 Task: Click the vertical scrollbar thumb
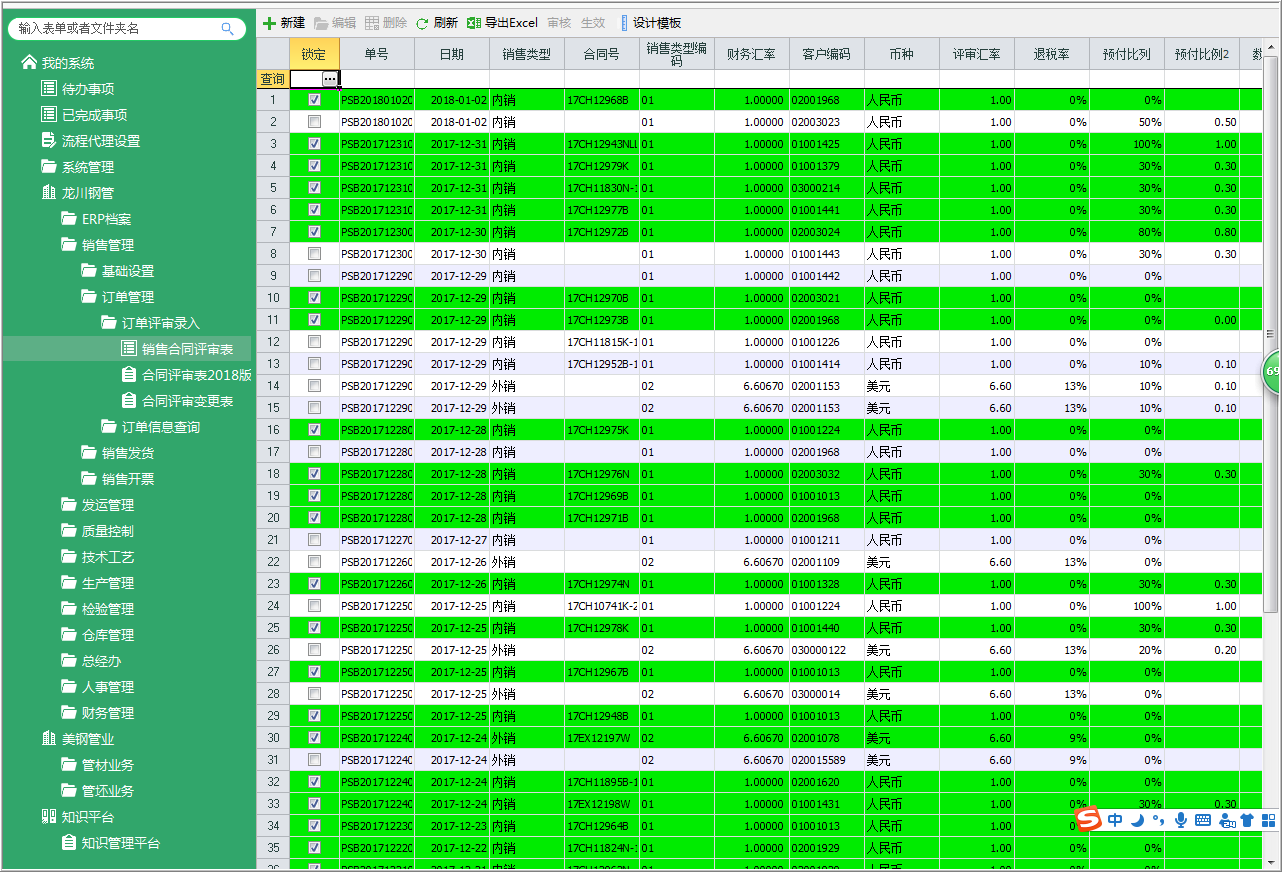1272,336
